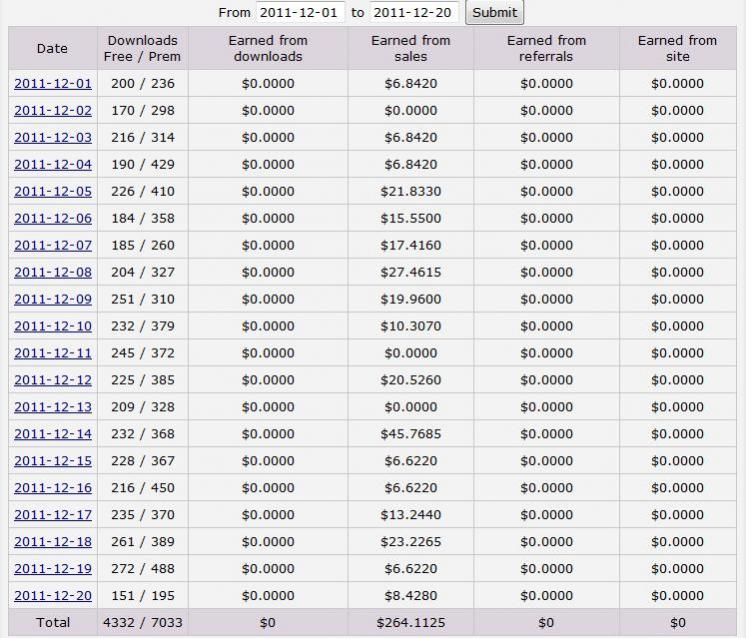746x638 pixels.
Task: Click the Earned from sales column header
Action: 411,48
